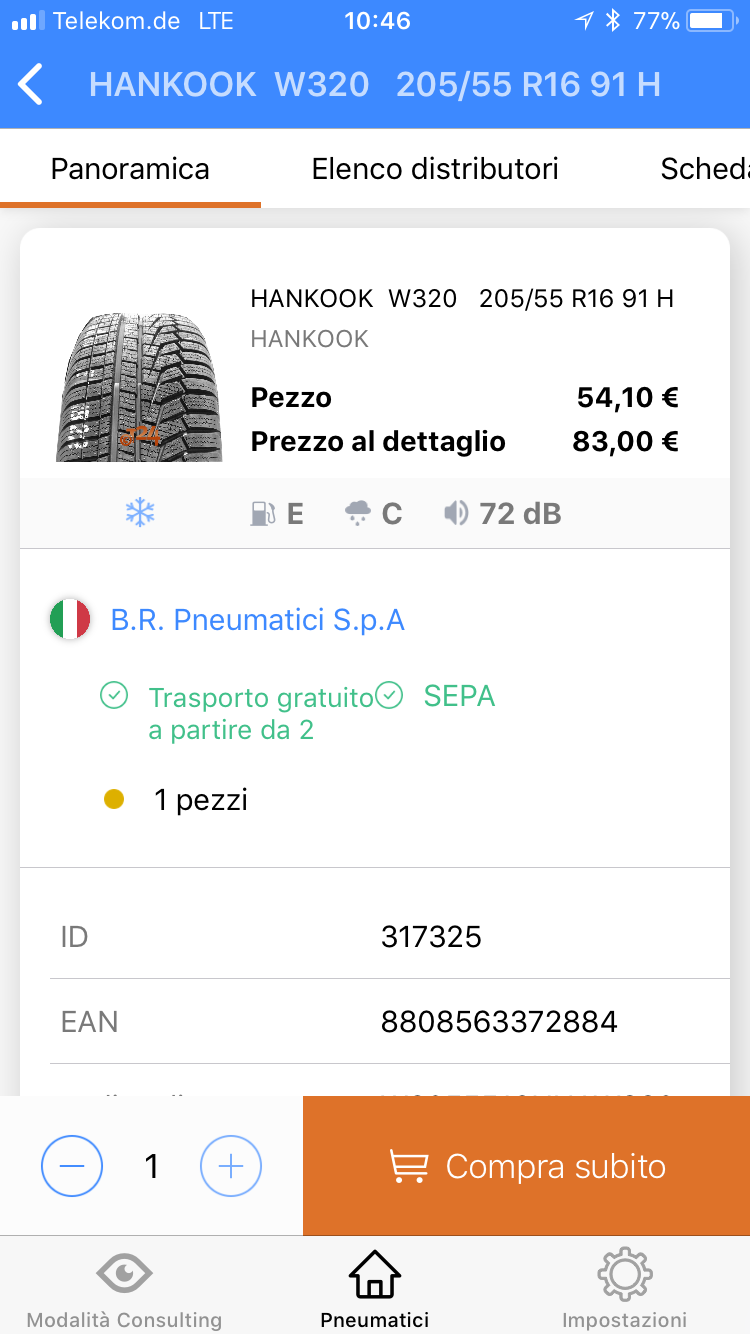This screenshot has height=1334, width=750.
Task: Tap the snowflake winter tire icon
Action: coord(140,513)
